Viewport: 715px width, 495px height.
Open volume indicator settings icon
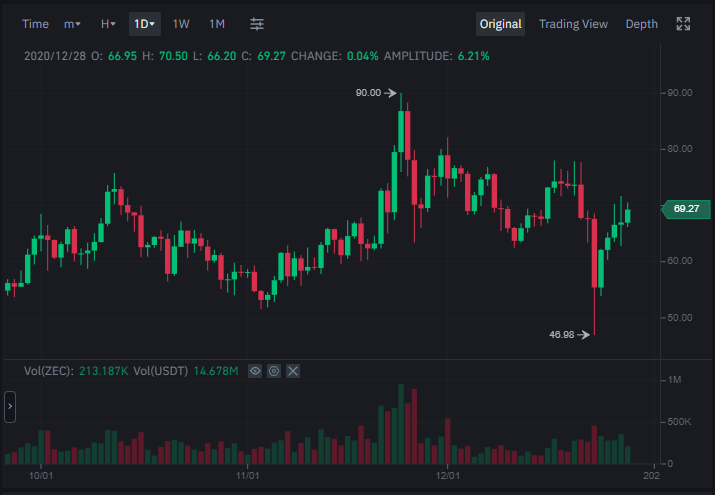coord(274,371)
